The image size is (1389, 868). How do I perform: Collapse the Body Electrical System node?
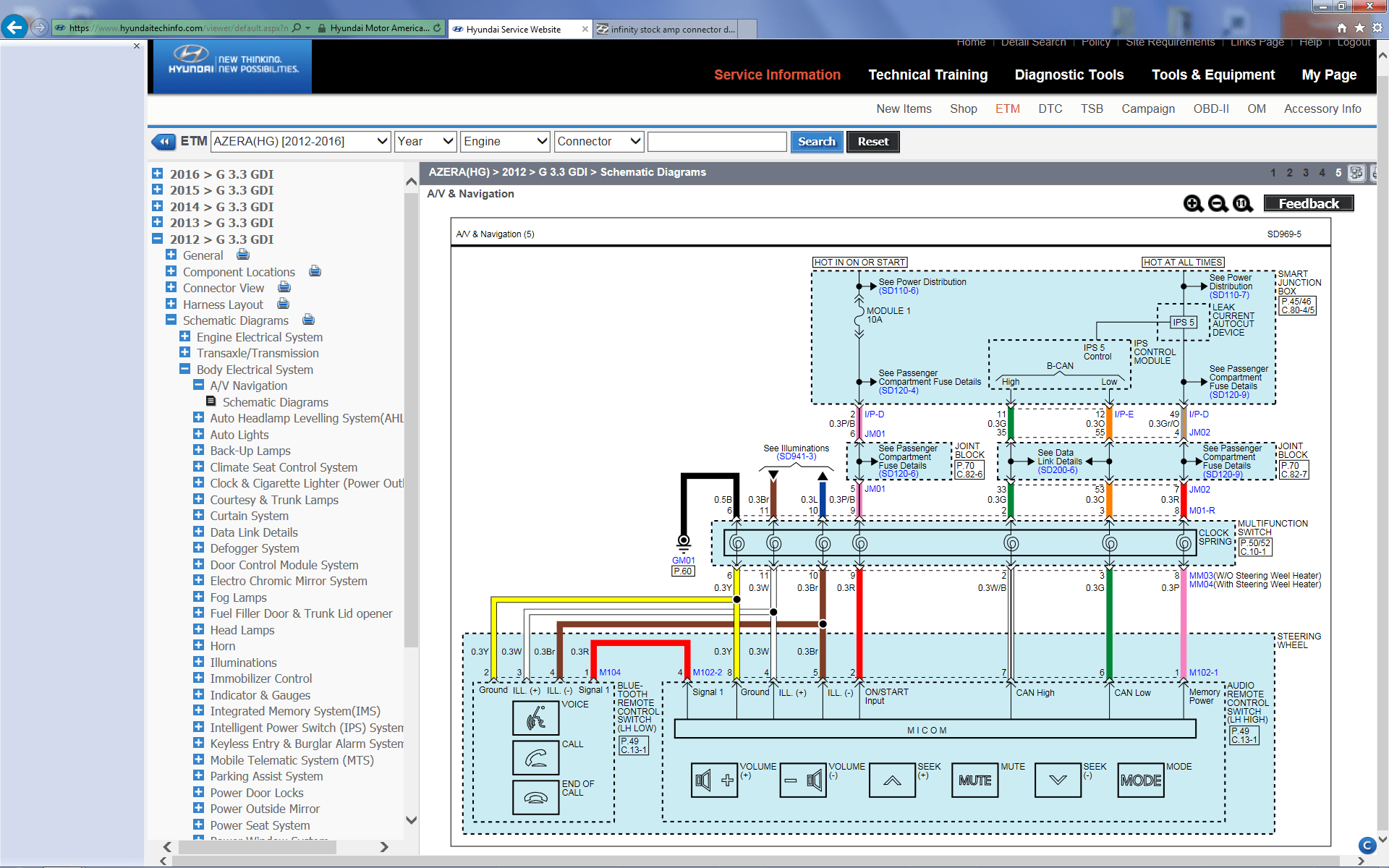tap(184, 369)
